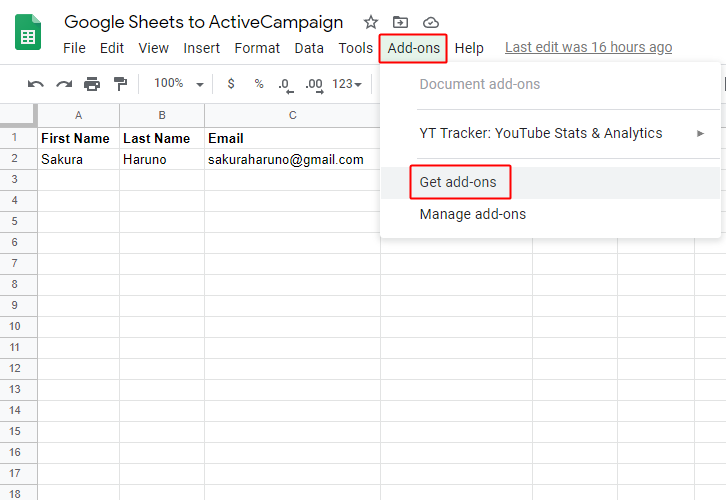The height and width of the screenshot is (500, 726).
Task: Select the Haruno cell
Action: tap(162, 159)
